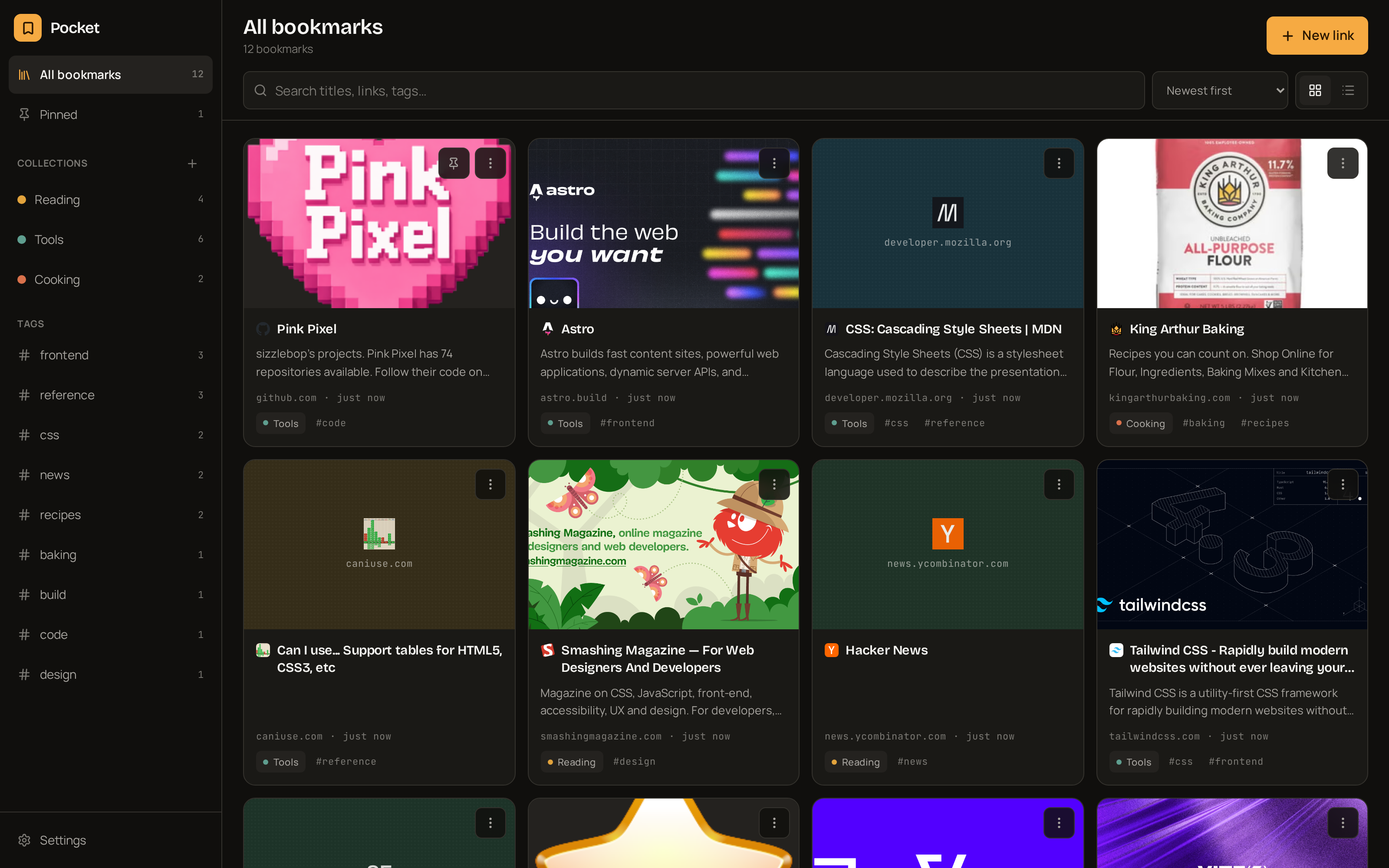This screenshot has width=1389, height=868.
Task: Click #design tag on Smashing Magazine card
Action: click(x=634, y=762)
